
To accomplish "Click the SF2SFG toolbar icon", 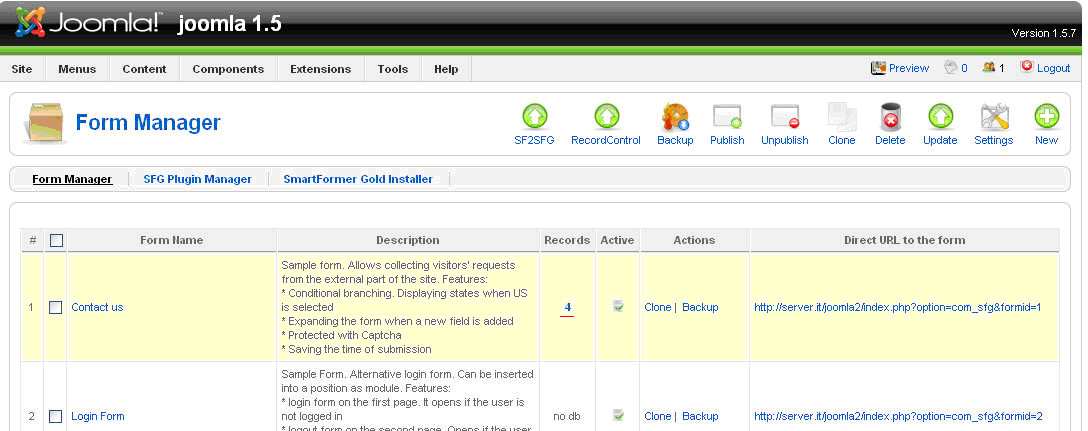I will (x=534, y=117).
